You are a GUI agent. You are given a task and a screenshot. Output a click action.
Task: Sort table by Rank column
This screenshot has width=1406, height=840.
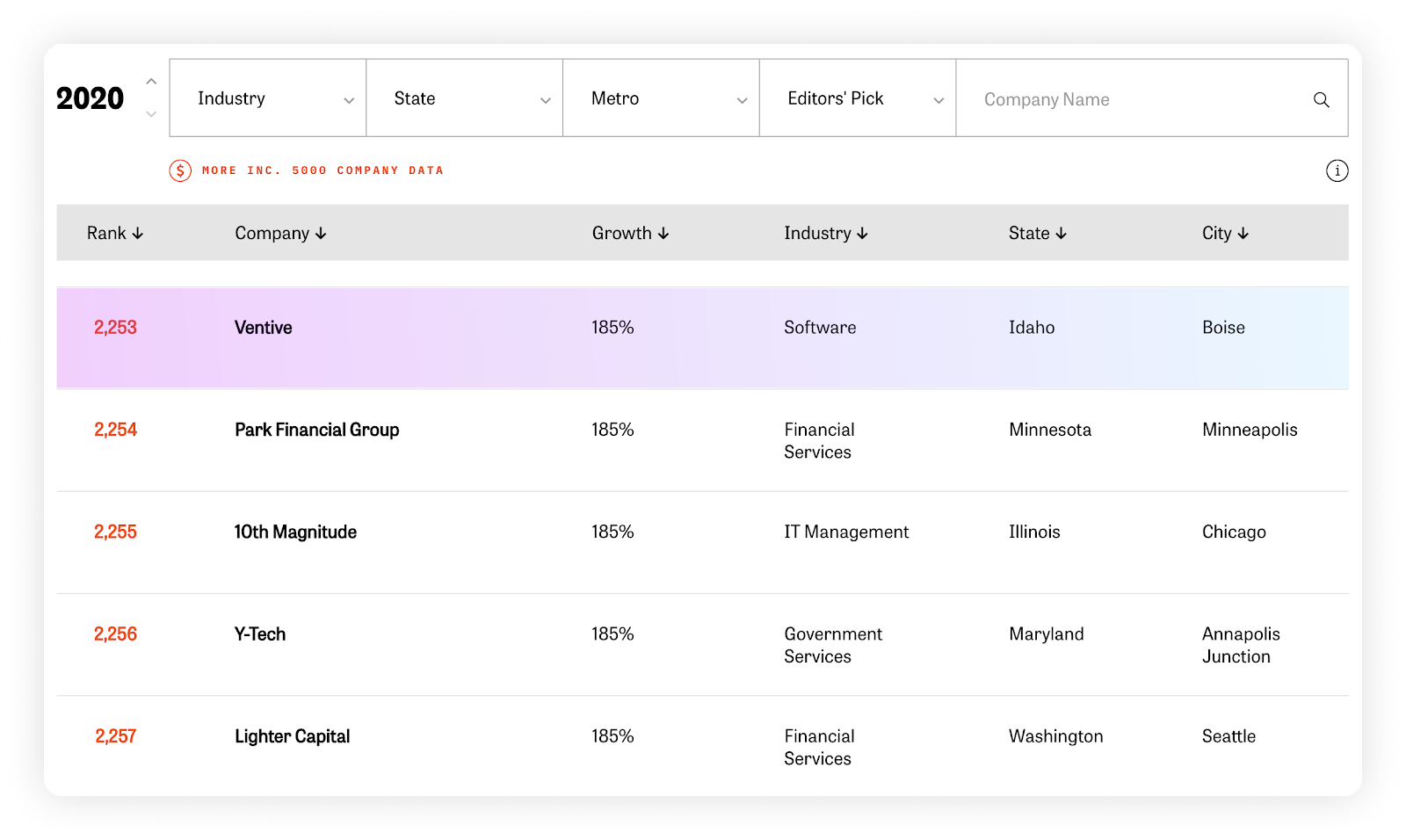click(114, 233)
